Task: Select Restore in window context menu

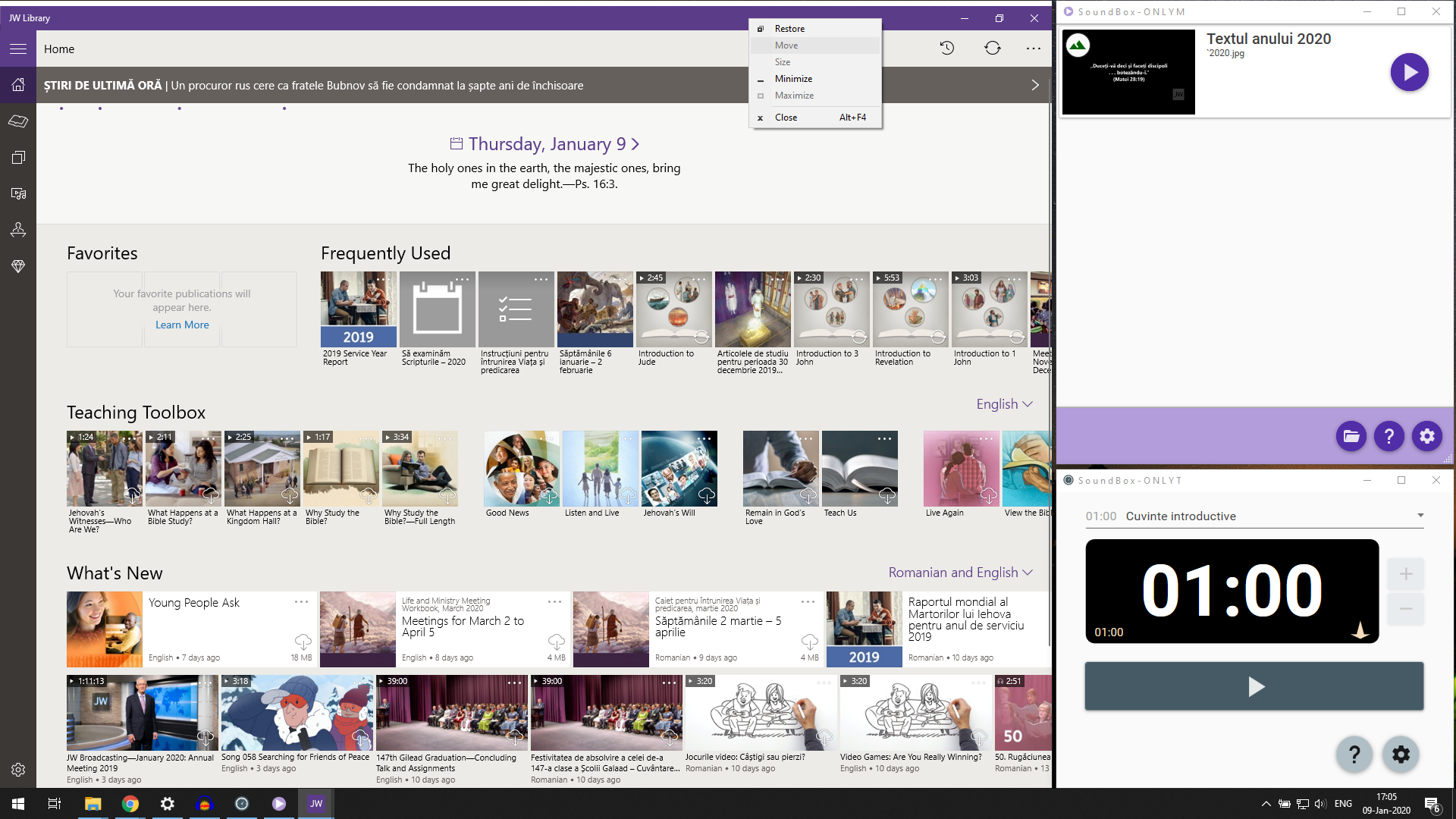Action: (789, 29)
